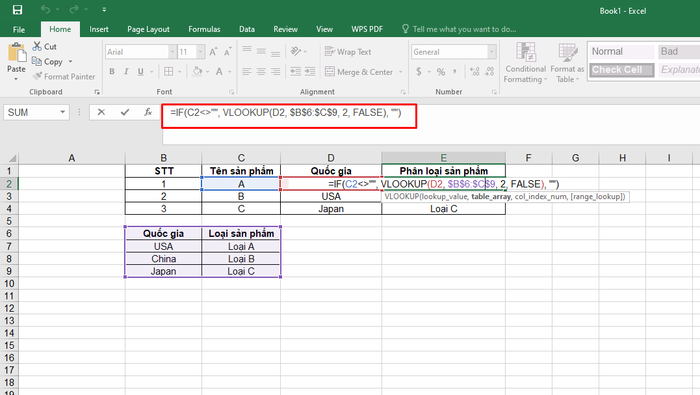Toggle Underline formatting

click(x=141, y=71)
